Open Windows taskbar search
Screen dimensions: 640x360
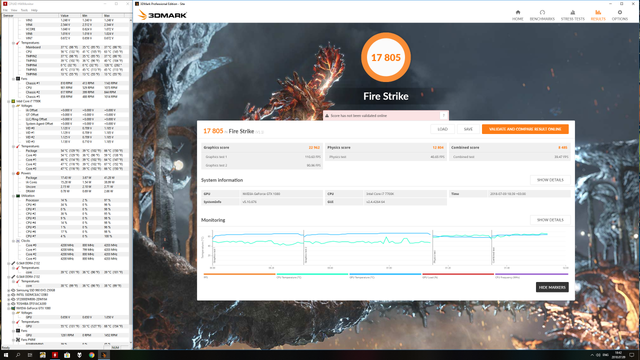pyautogui.click(x=18, y=355)
